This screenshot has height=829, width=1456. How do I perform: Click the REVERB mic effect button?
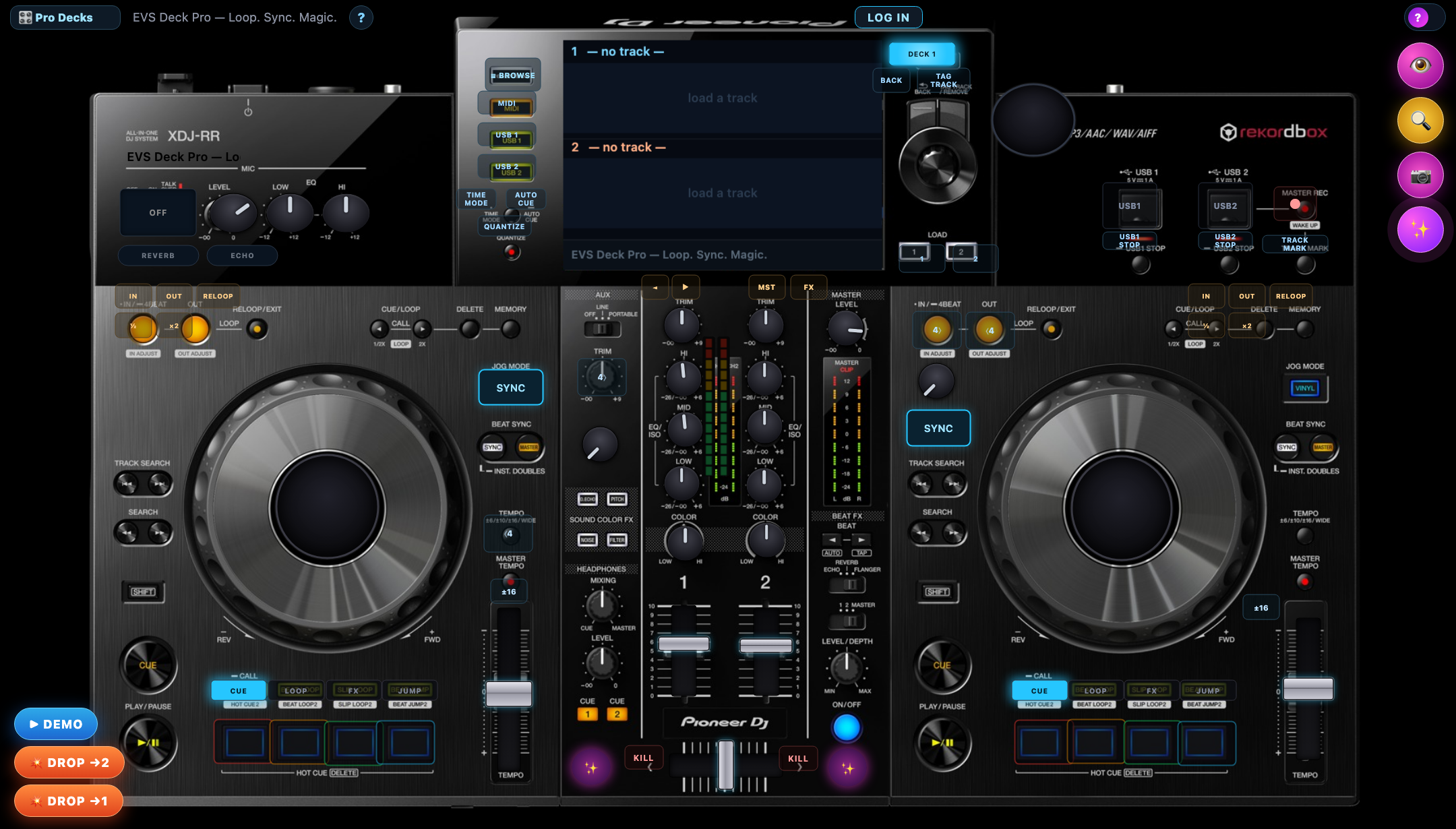tap(158, 255)
